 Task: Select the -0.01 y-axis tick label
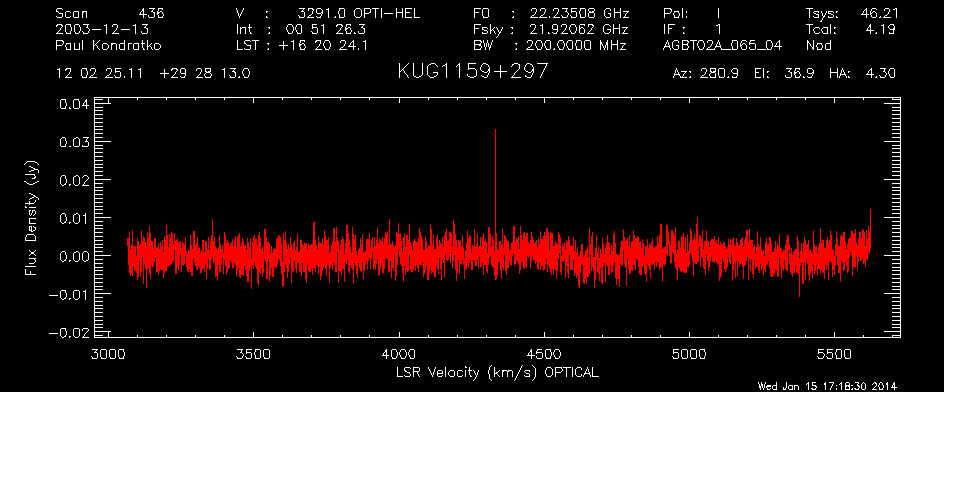tap(69, 294)
